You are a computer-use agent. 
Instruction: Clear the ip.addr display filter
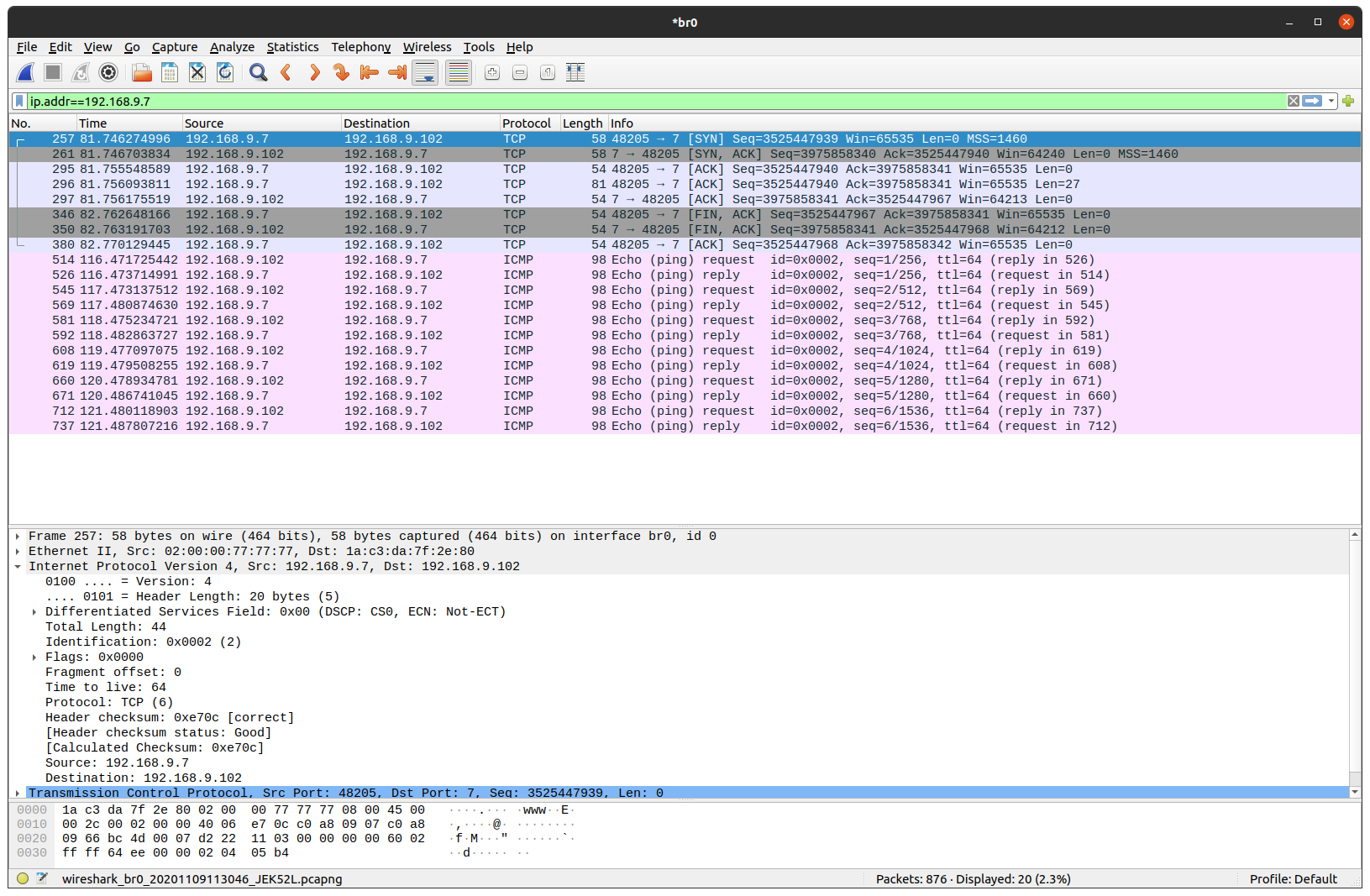point(1292,101)
